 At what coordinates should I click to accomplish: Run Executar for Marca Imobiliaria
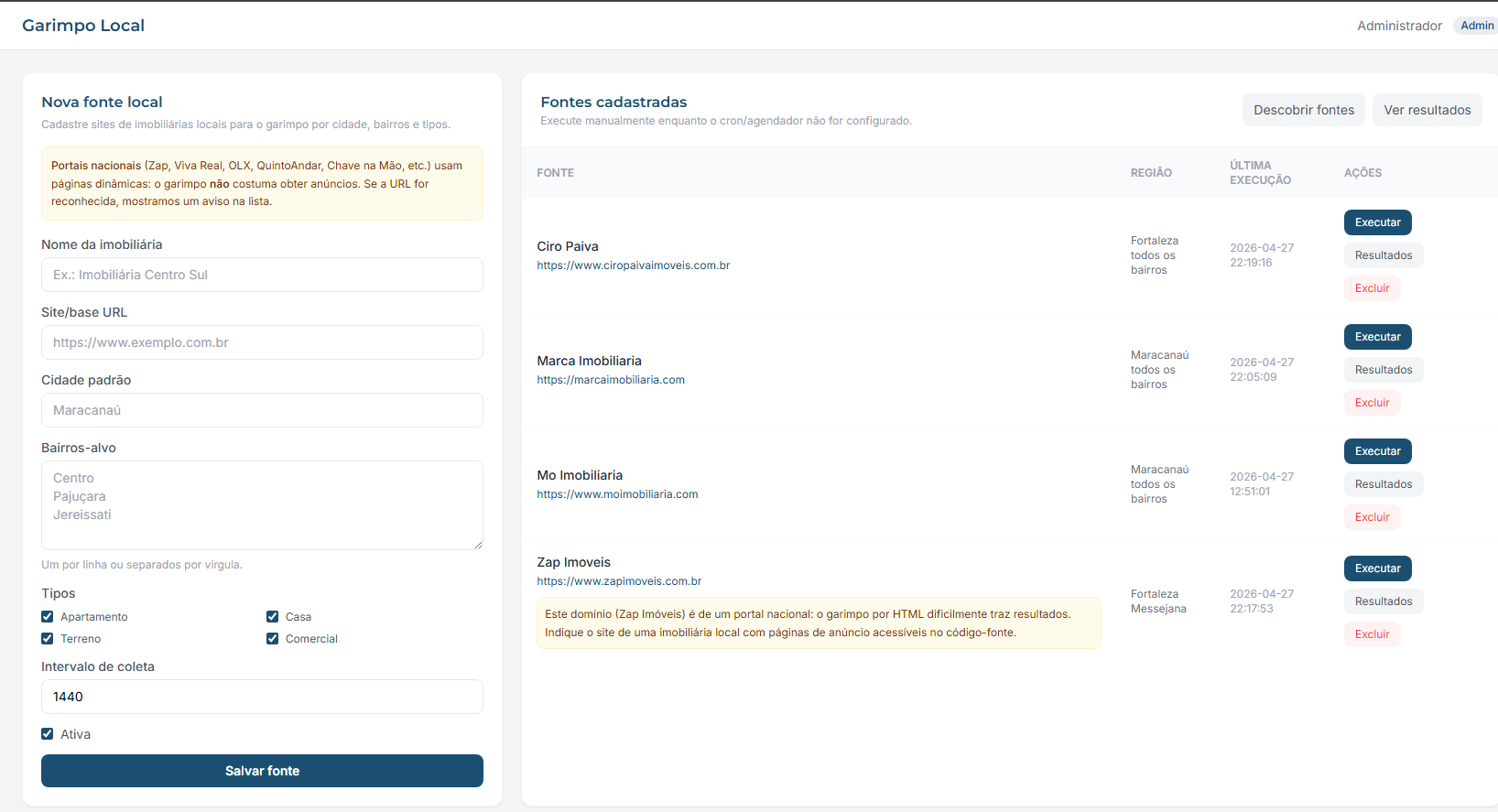pyautogui.click(x=1378, y=337)
